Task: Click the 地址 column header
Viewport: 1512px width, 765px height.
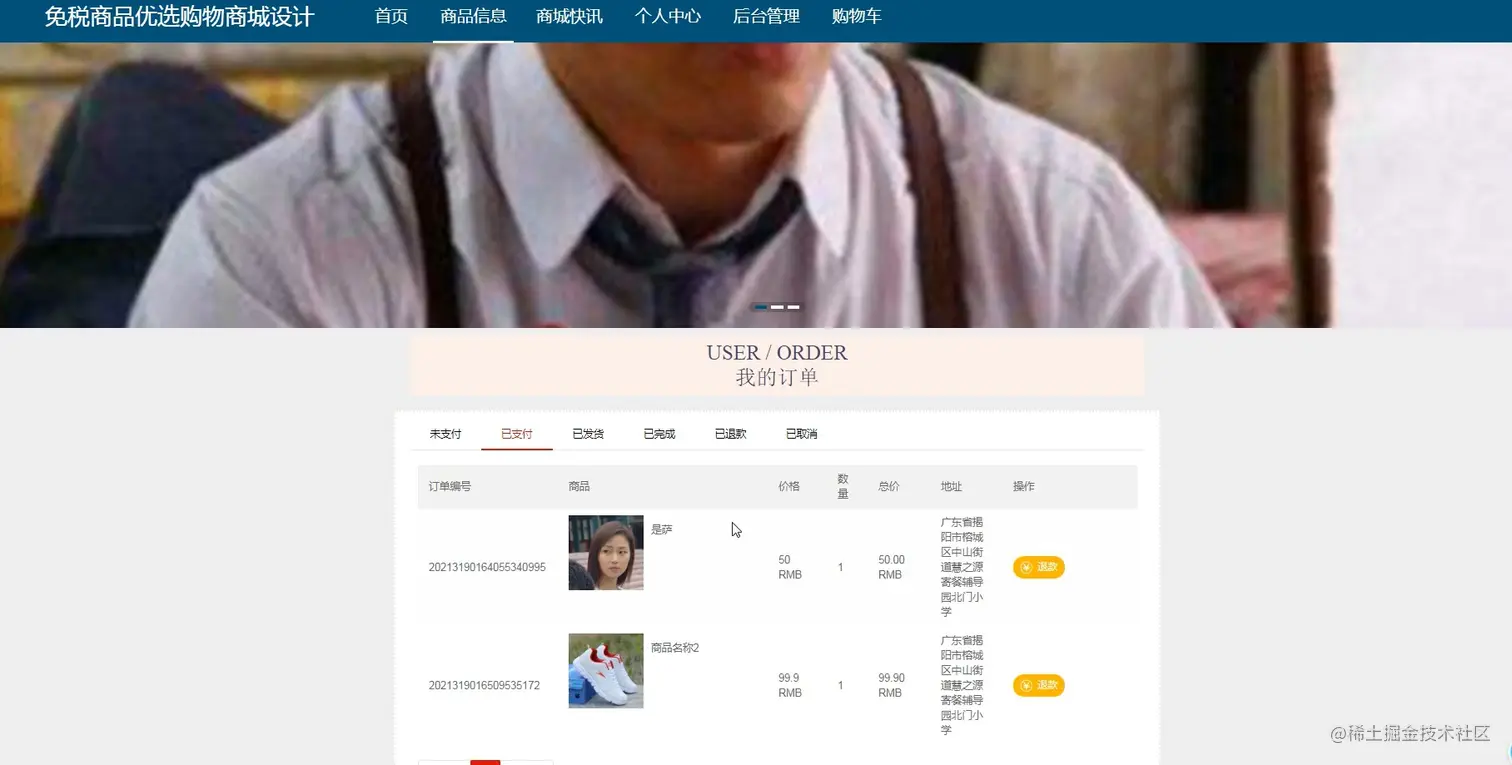Action: (x=951, y=487)
